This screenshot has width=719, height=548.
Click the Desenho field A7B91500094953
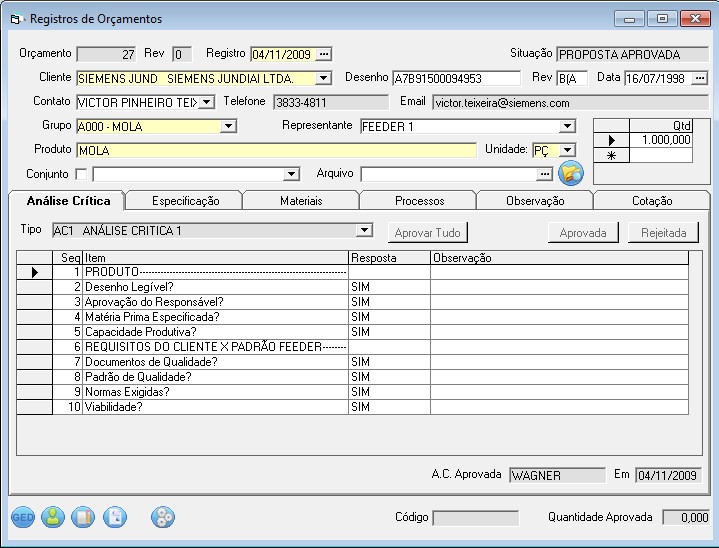click(x=456, y=78)
